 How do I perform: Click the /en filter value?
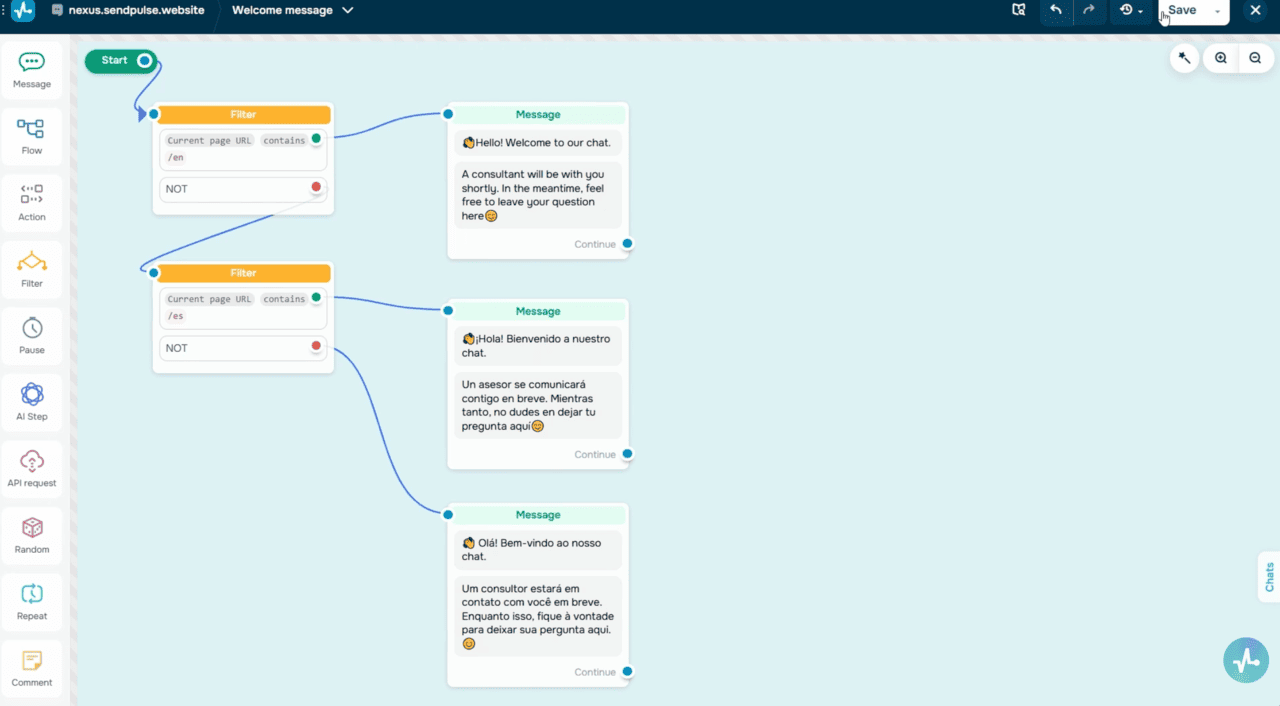coord(175,158)
